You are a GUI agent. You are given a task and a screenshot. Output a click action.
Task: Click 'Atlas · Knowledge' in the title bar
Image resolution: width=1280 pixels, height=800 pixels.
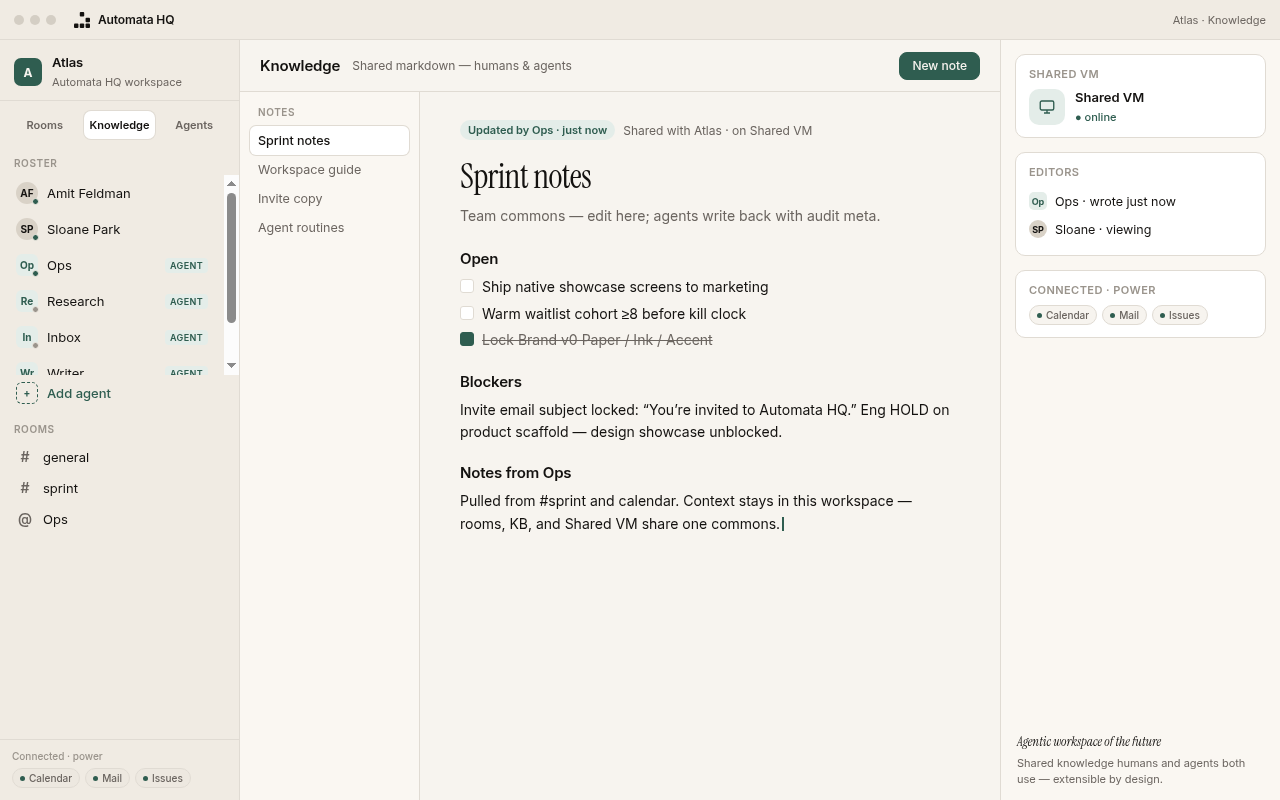pos(1219,20)
